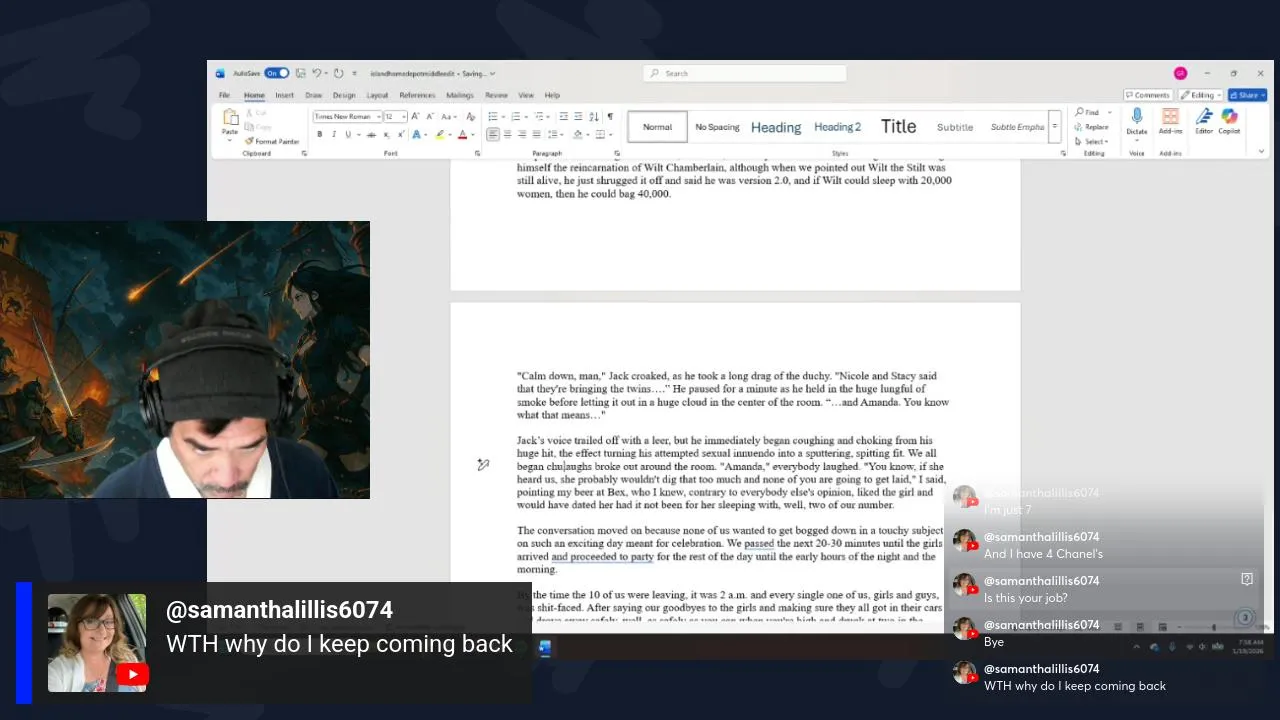Screen dimensions: 1280x720
Task: Switch to the Layout ribbon tab
Action: (x=377, y=95)
